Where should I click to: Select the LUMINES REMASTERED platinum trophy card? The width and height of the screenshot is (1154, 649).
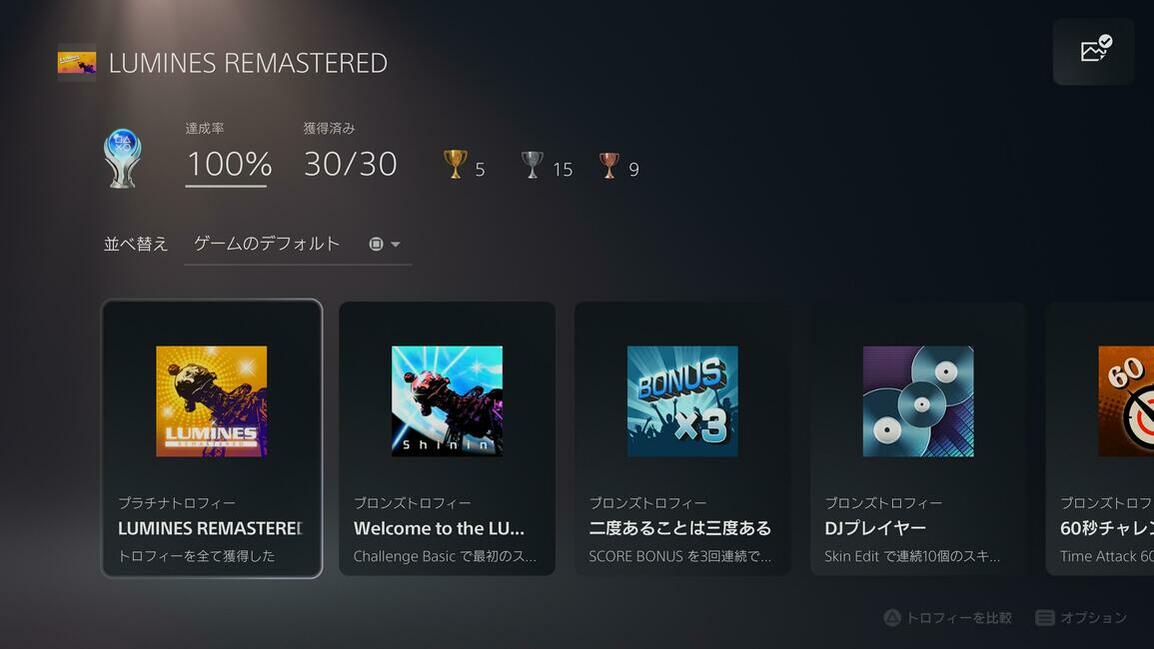click(212, 439)
